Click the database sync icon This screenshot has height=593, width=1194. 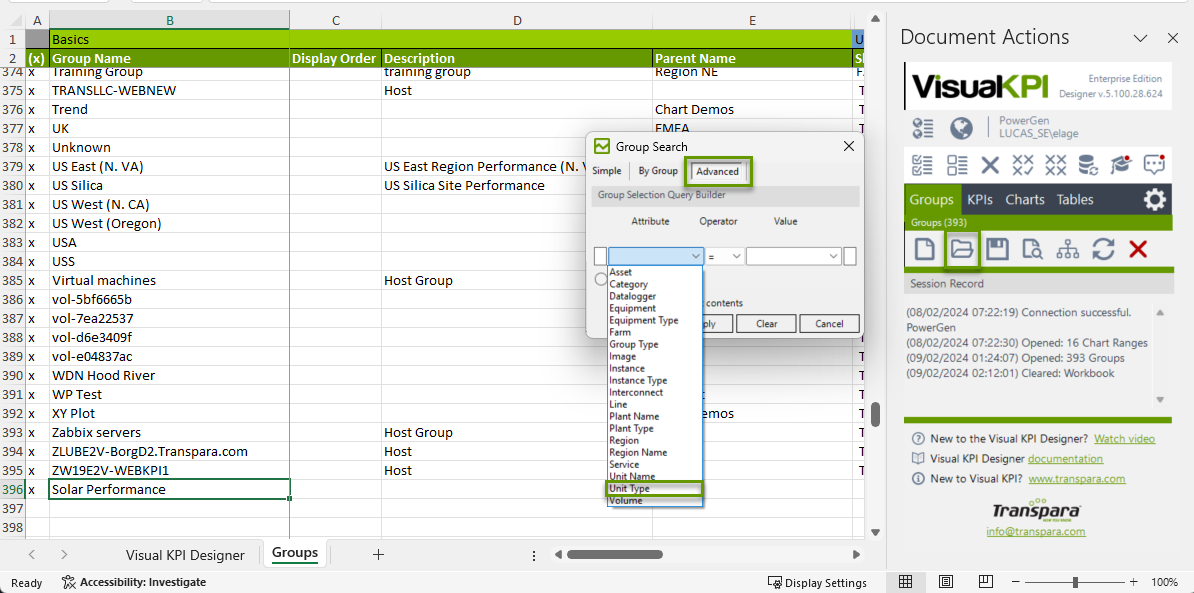tap(1087, 165)
